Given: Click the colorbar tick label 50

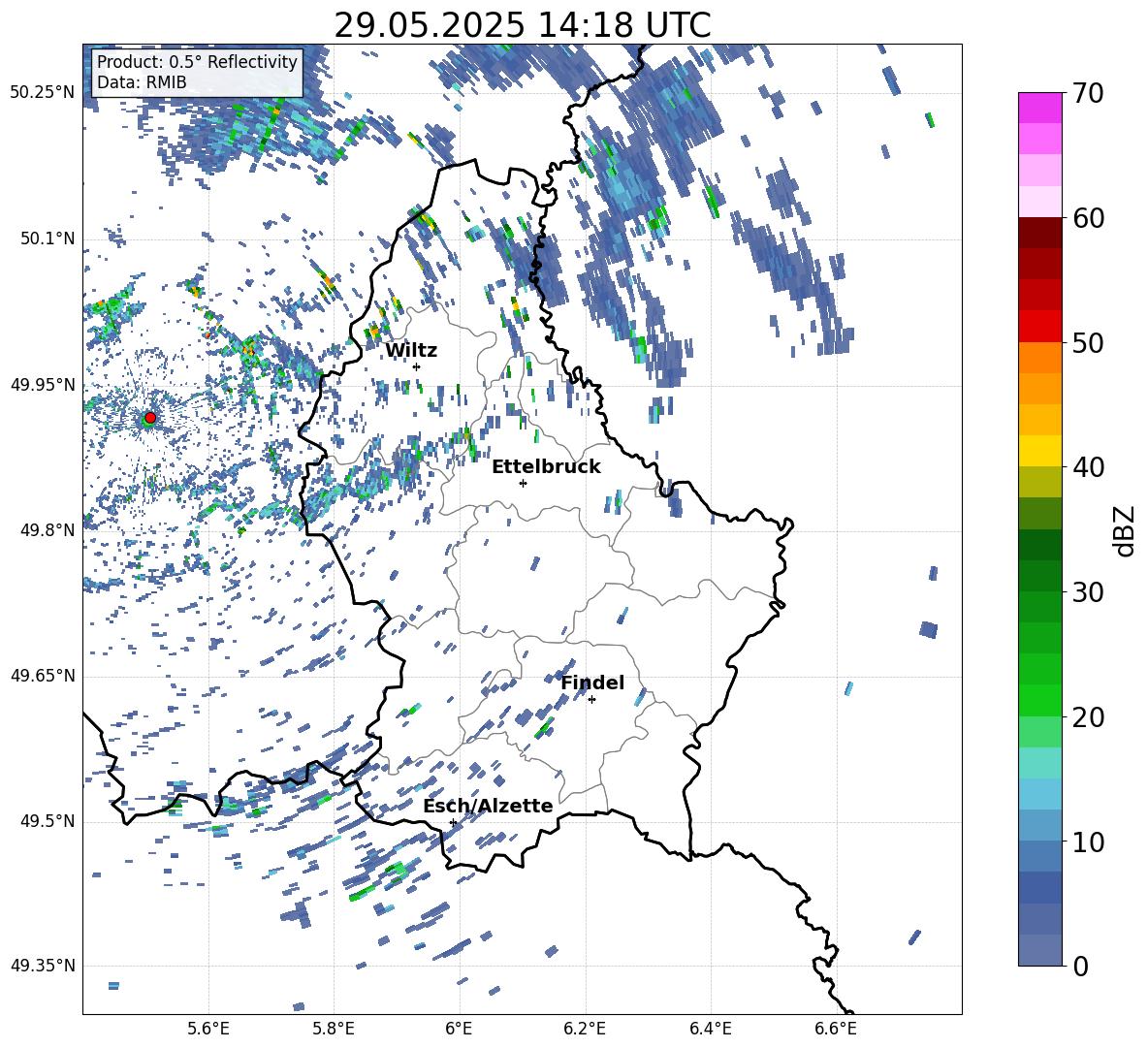Looking at the screenshot, I should click(x=1089, y=343).
